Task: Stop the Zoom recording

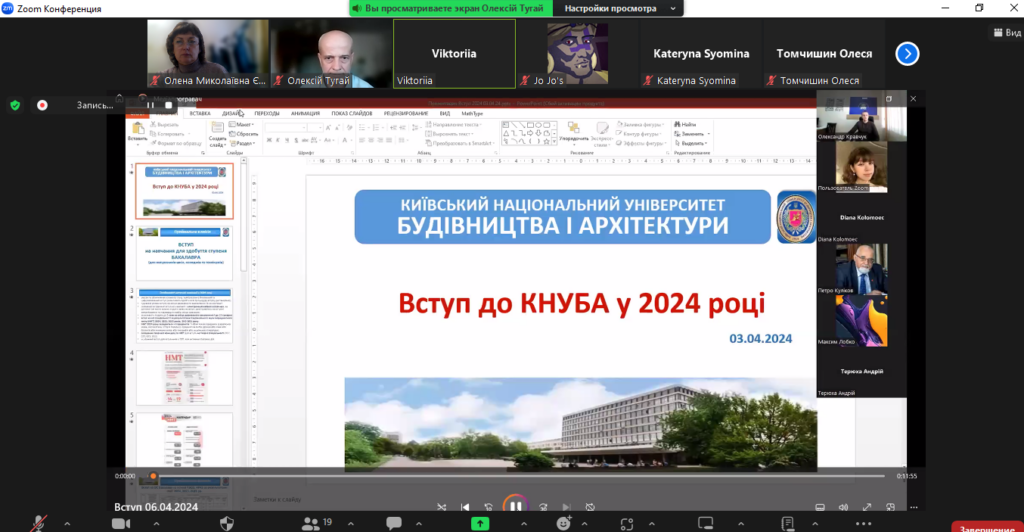Action: coord(168,105)
